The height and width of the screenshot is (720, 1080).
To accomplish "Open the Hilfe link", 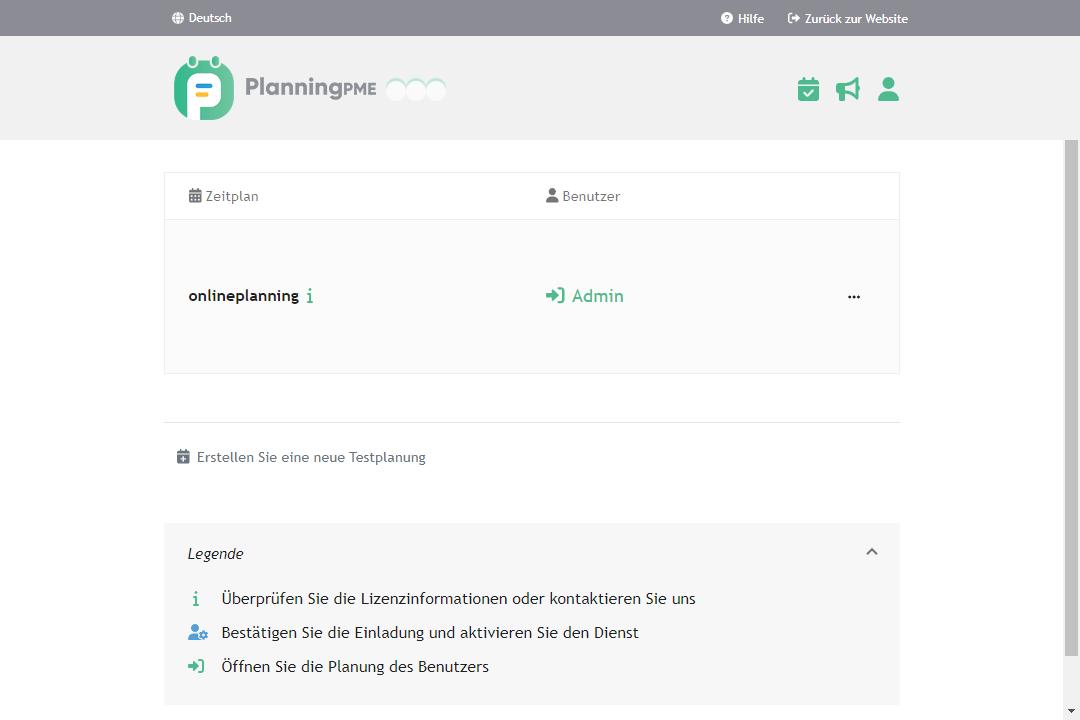I will point(750,18).
